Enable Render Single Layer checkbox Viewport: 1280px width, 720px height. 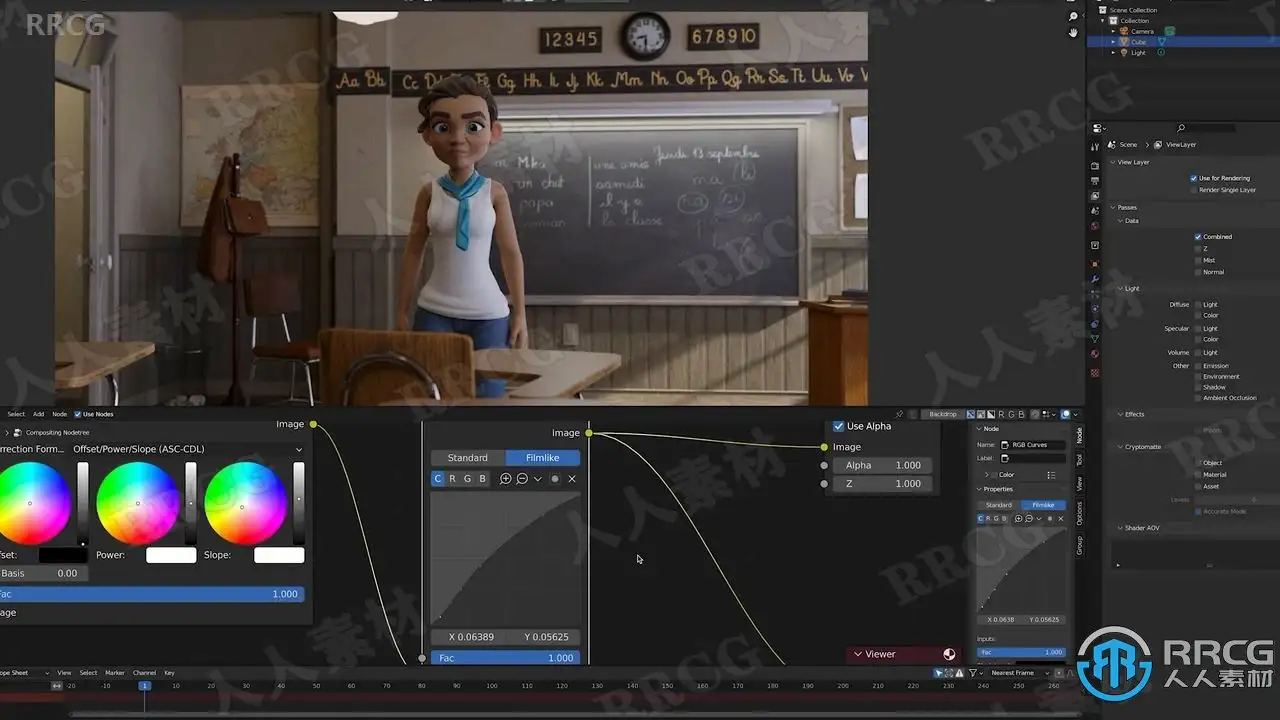1194,190
